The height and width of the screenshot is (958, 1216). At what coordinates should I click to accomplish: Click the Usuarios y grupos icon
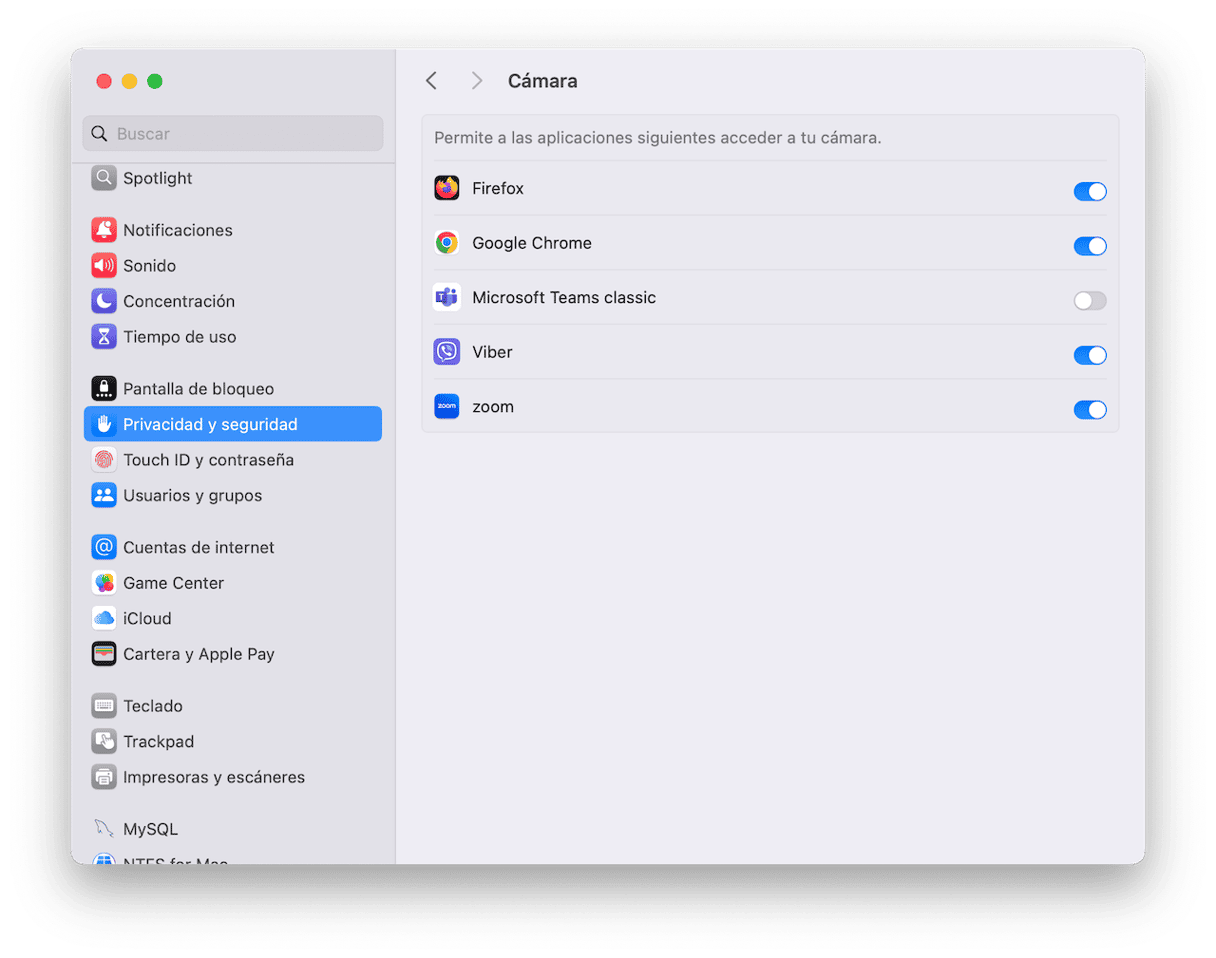click(104, 495)
